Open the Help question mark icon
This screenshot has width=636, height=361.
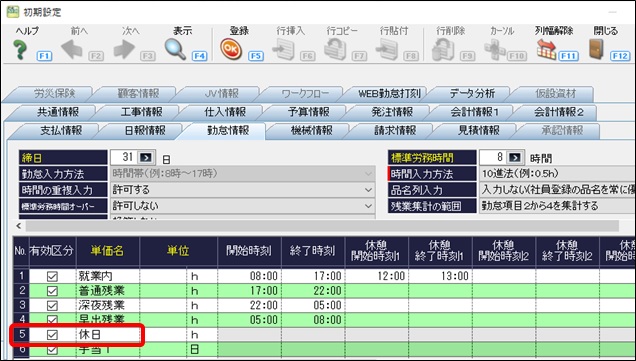coord(20,50)
